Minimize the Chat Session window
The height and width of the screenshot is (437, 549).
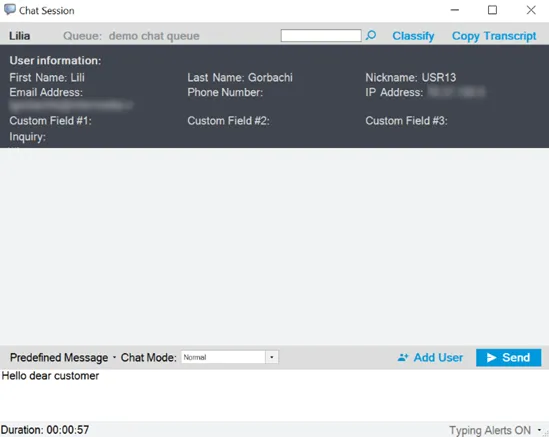click(x=454, y=10)
